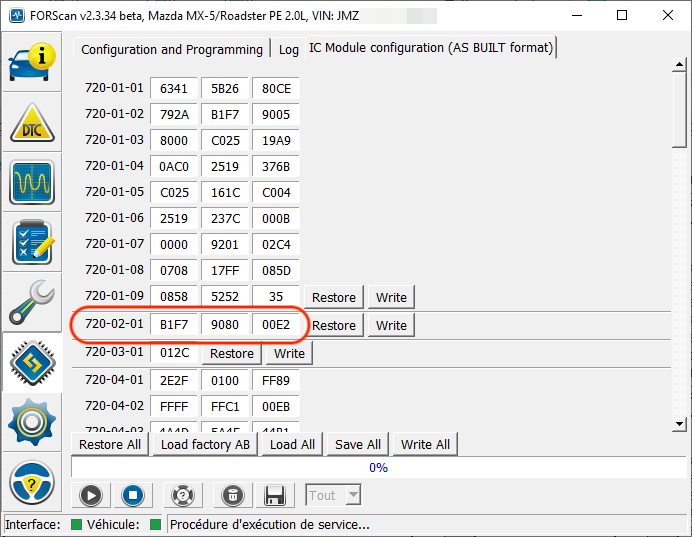Click the 720-04-01 row label

coord(114,380)
